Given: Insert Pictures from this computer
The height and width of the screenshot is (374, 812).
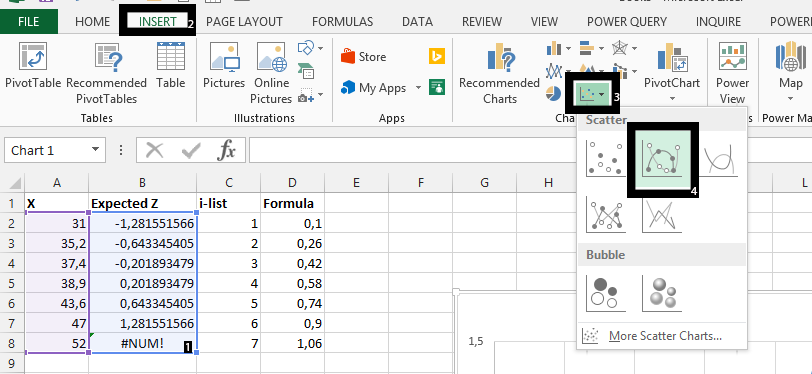Looking at the screenshot, I should [x=224, y=66].
